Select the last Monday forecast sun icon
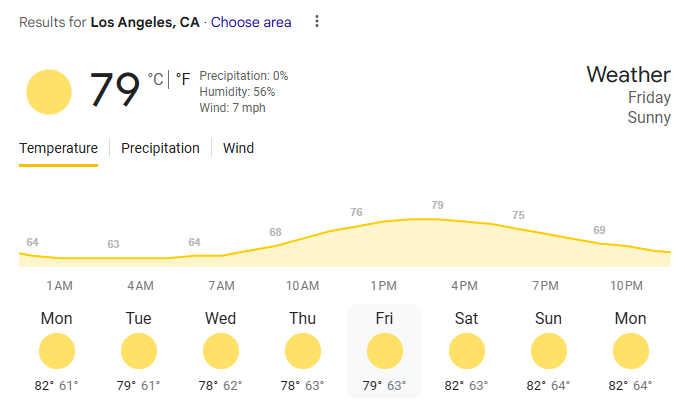 pos(631,351)
